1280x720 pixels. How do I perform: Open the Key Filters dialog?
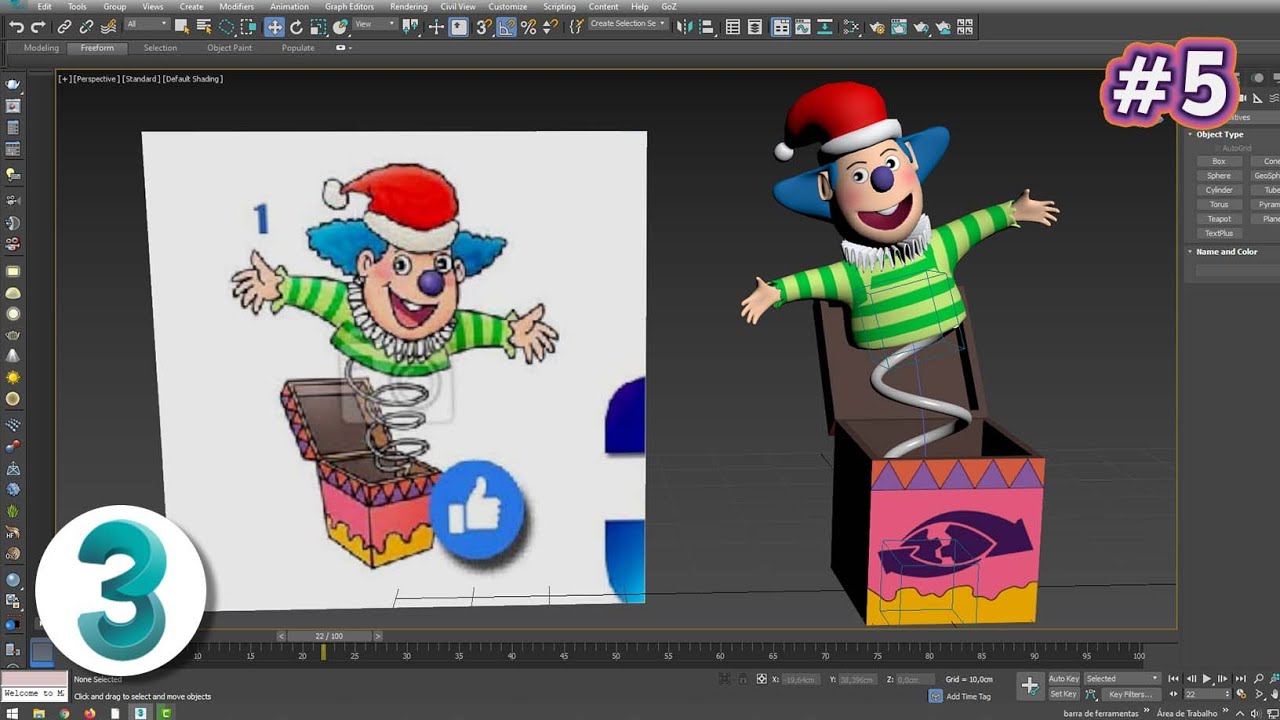point(1130,694)
